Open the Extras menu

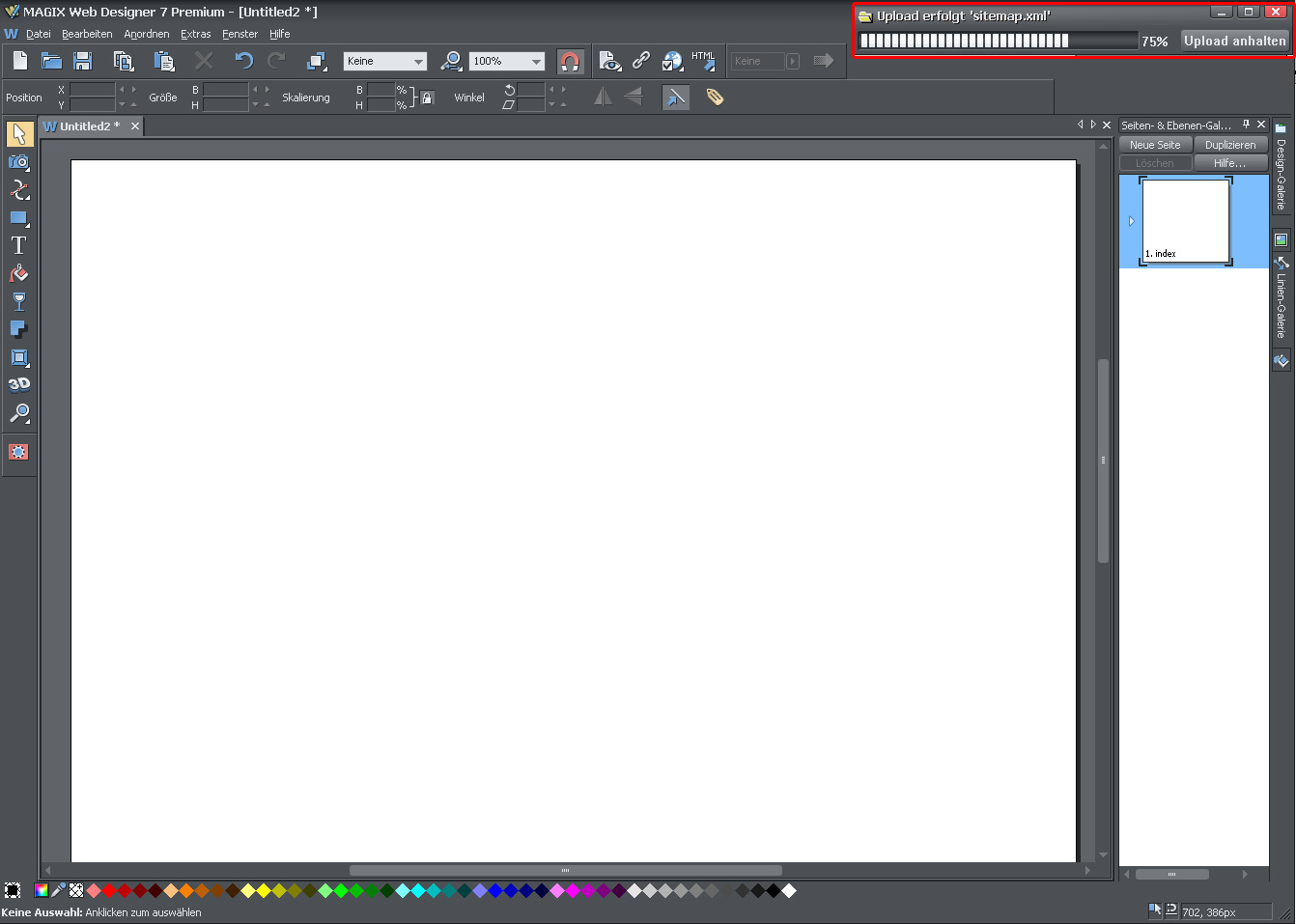click(196, 34)
